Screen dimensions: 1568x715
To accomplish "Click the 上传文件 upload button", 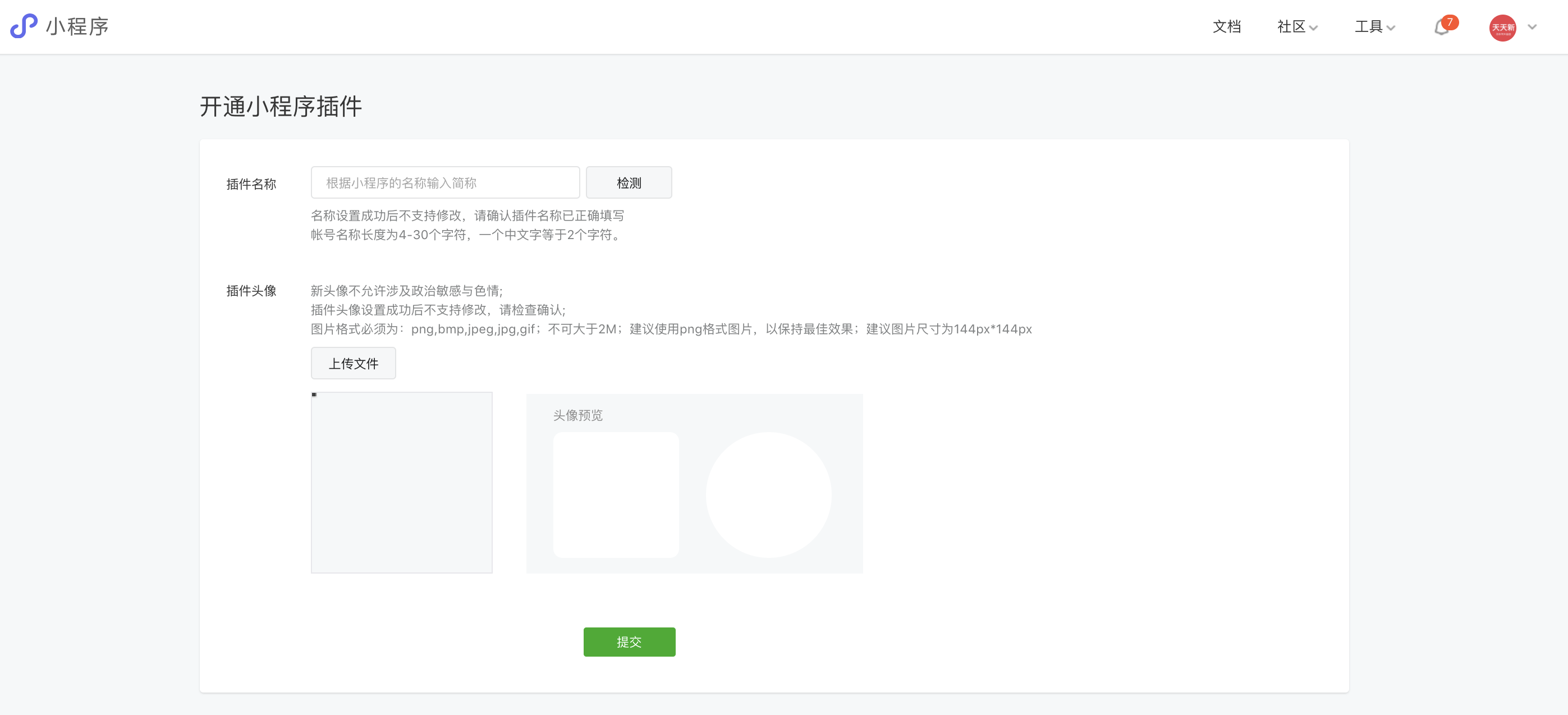I will (x=353, y=363).
